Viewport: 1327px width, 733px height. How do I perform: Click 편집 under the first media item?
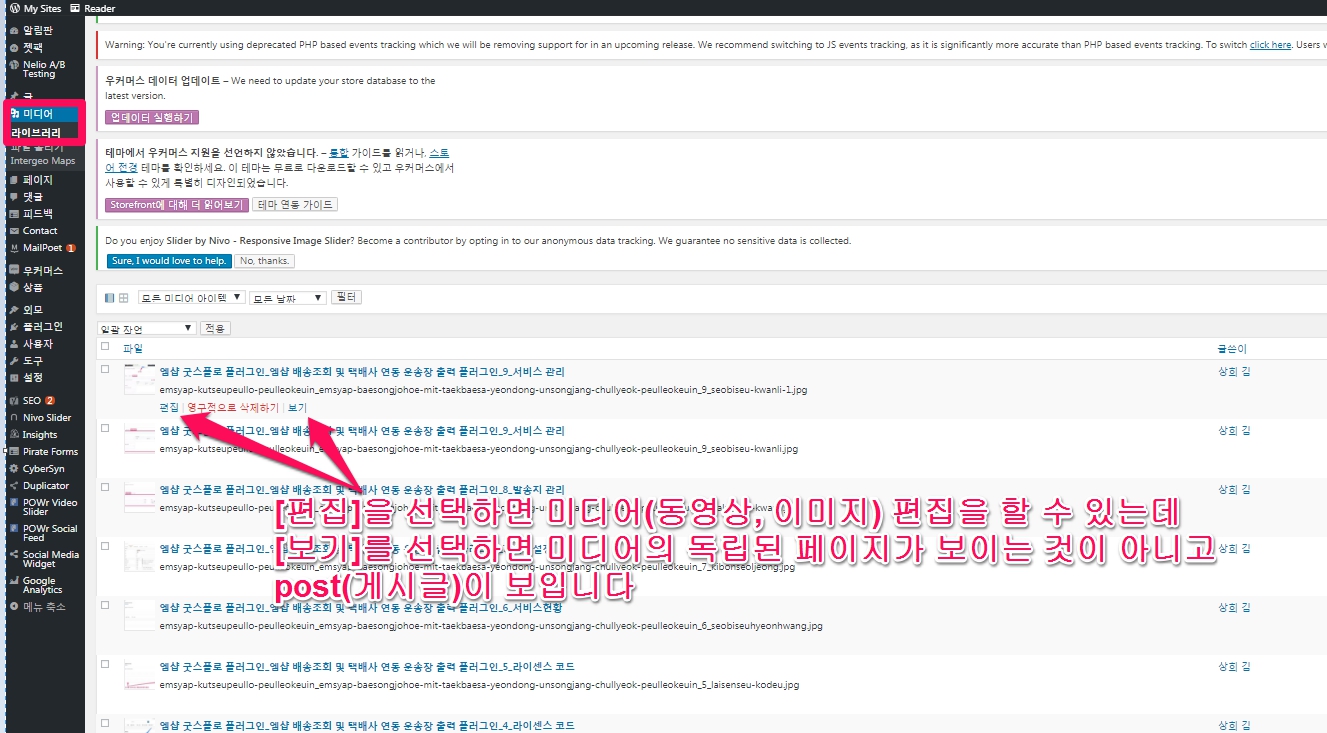(x=169, y=408)
